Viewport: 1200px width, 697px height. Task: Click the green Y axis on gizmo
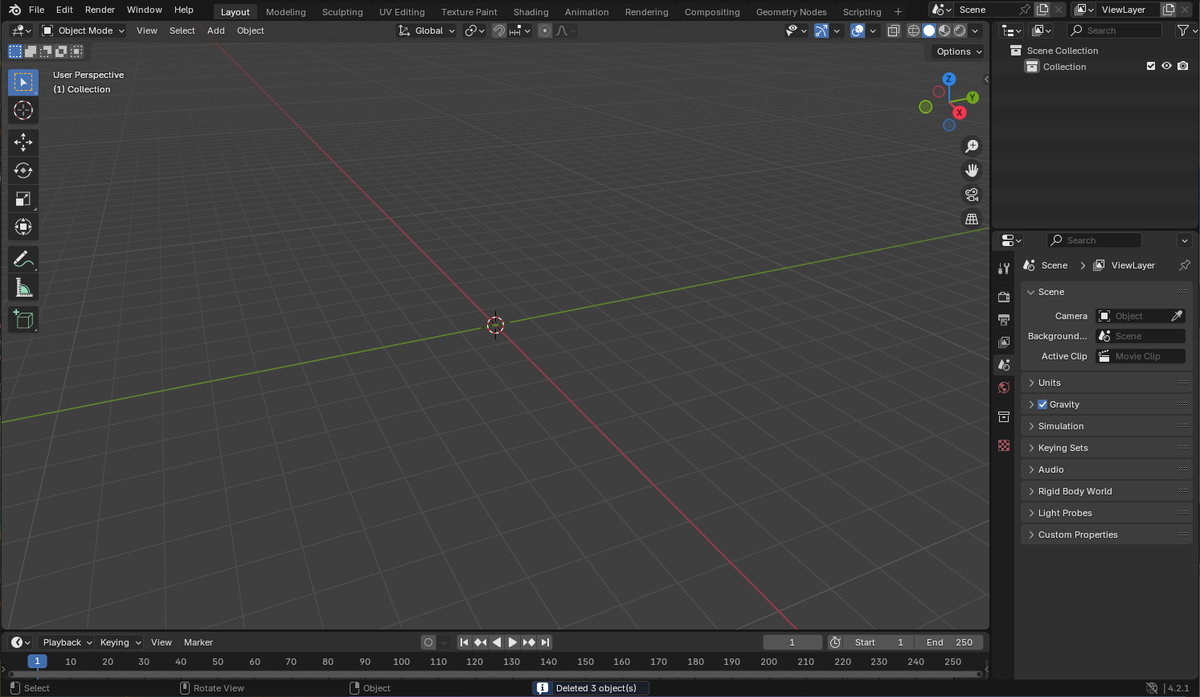(x=972, y=97)
